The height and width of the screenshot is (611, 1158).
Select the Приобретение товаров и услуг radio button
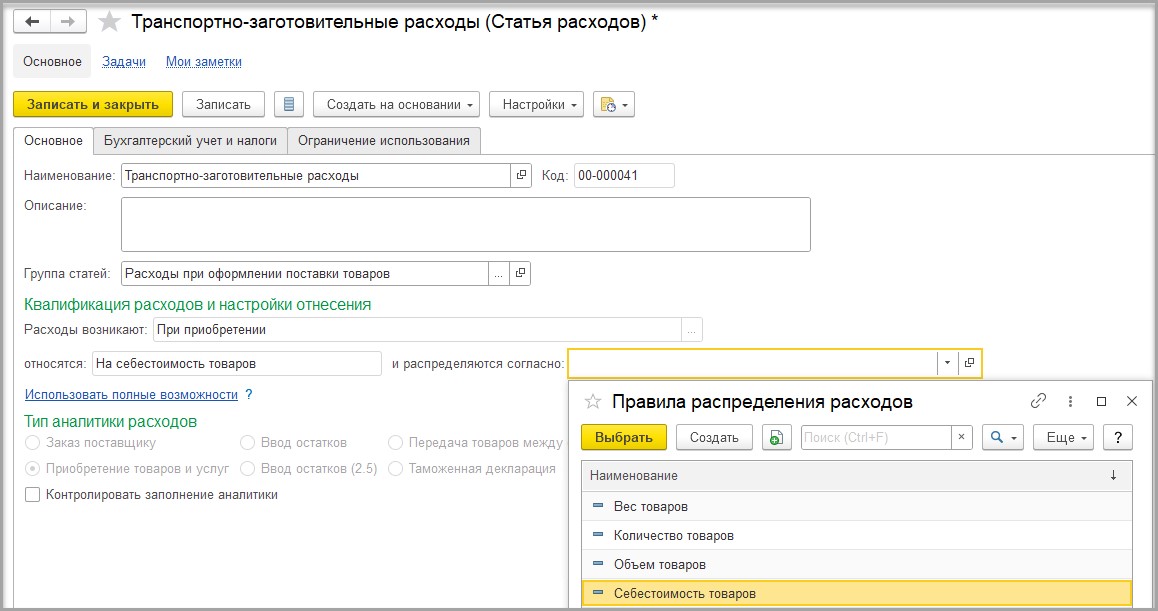[x=32, y=468]
